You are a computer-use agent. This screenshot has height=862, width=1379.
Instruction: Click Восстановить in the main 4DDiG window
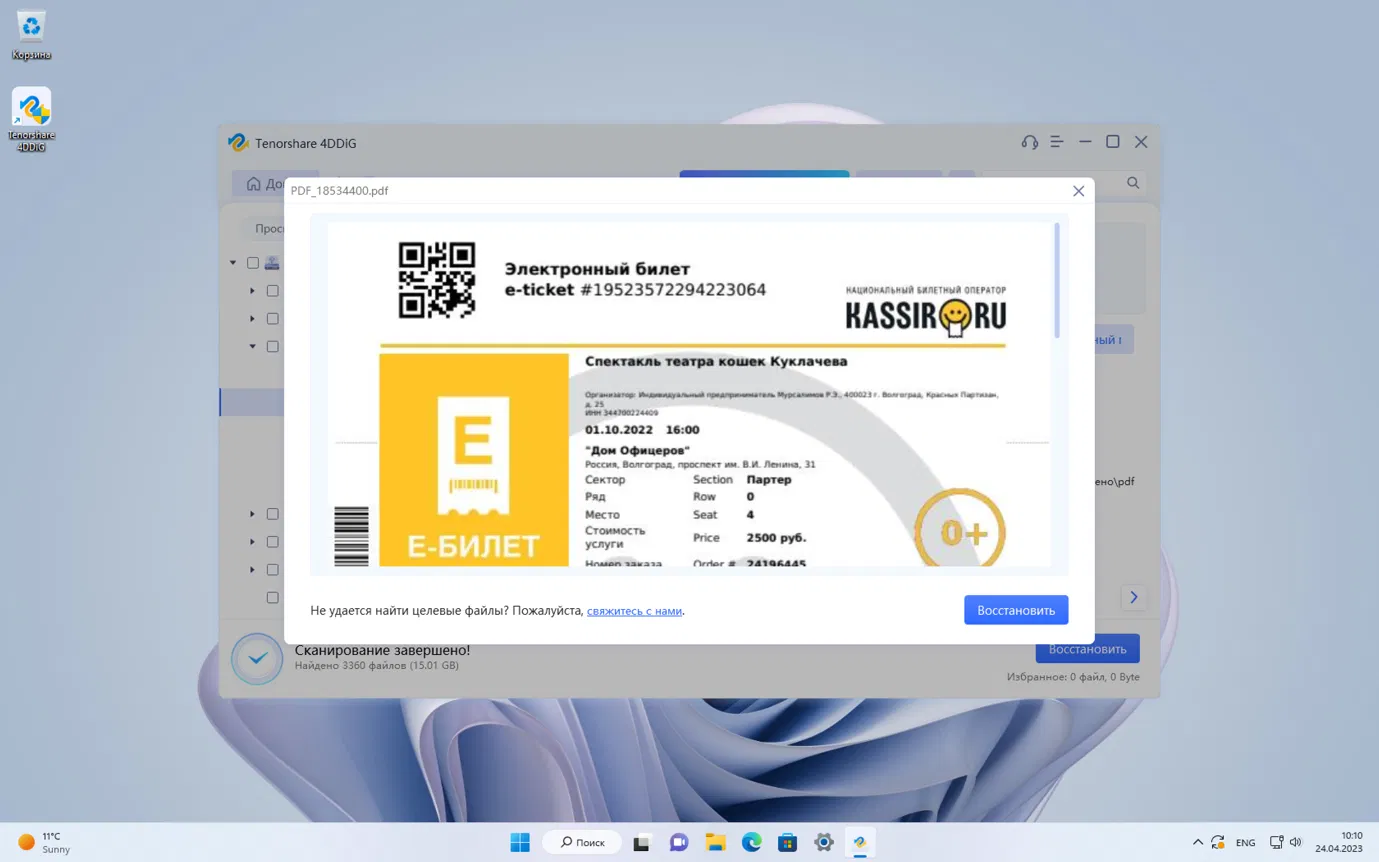click(1087, 649)
